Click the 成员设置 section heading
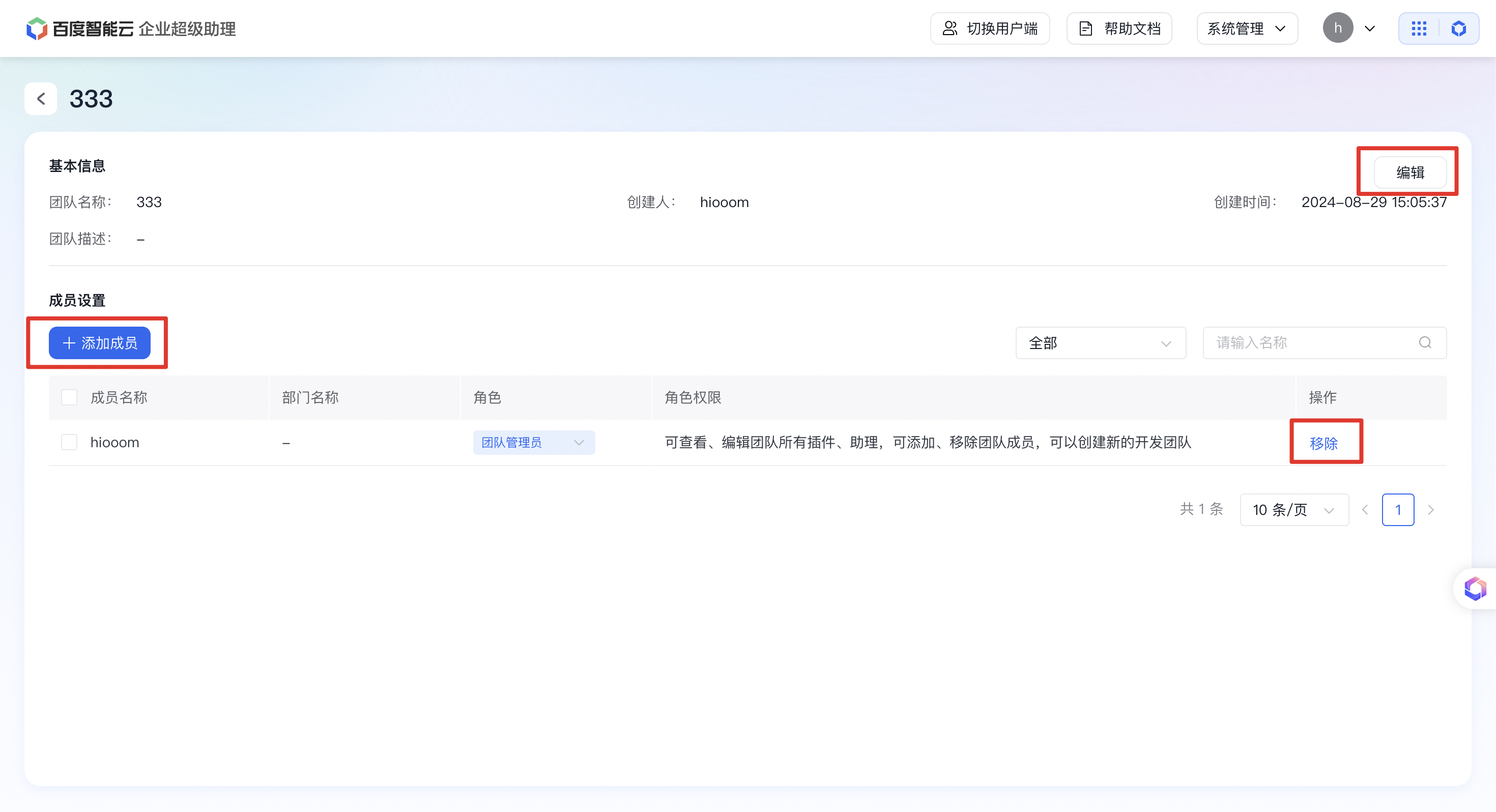This screenshot has width=1496, height=812. (x=77, y=300)
